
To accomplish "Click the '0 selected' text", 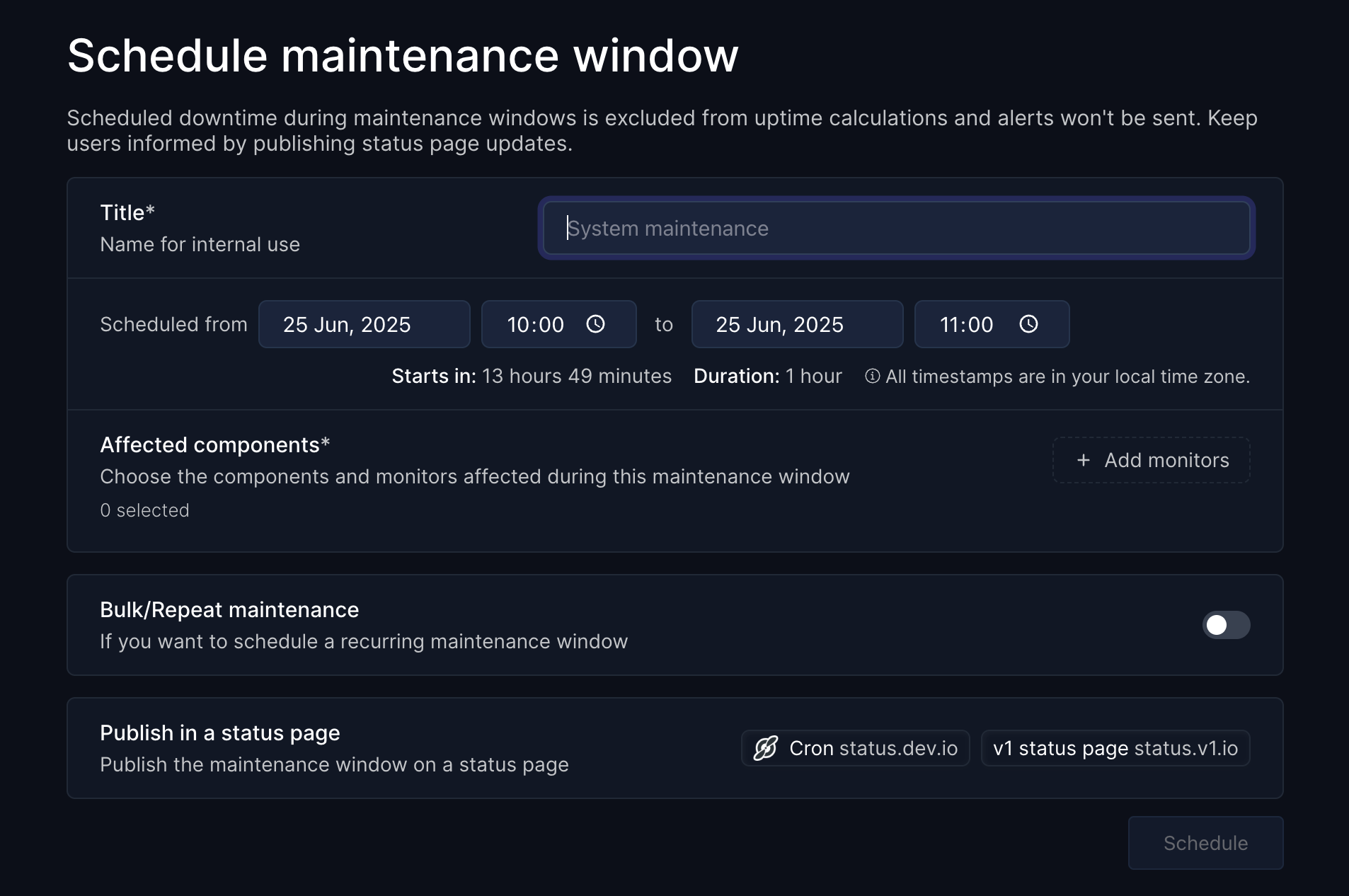I will pyautogui.click(x=144, y=510).
